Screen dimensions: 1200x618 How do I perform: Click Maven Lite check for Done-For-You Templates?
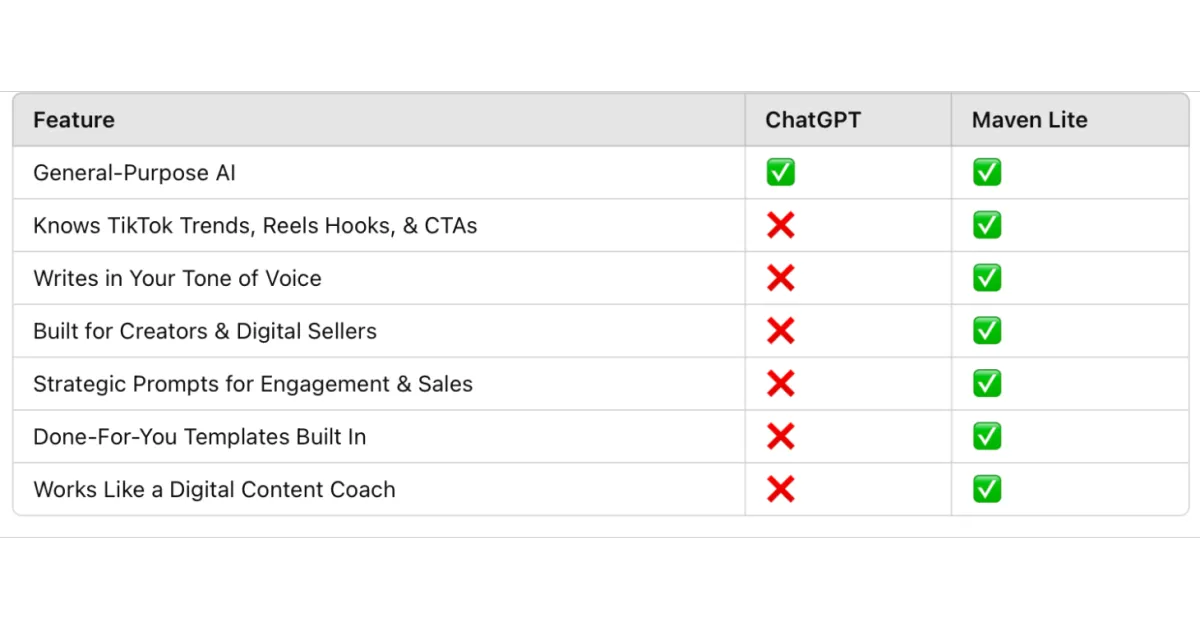(x=987, y=436)
